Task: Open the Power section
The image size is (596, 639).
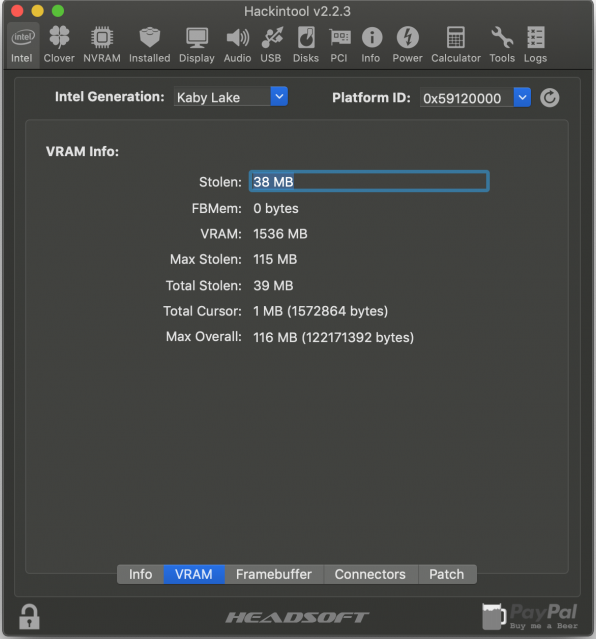Action: [x=408, y=45]
